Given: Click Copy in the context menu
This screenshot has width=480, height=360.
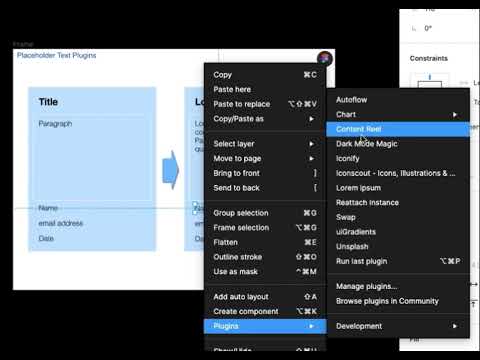Looking at the screenshot, I should [x=265, y=75].
